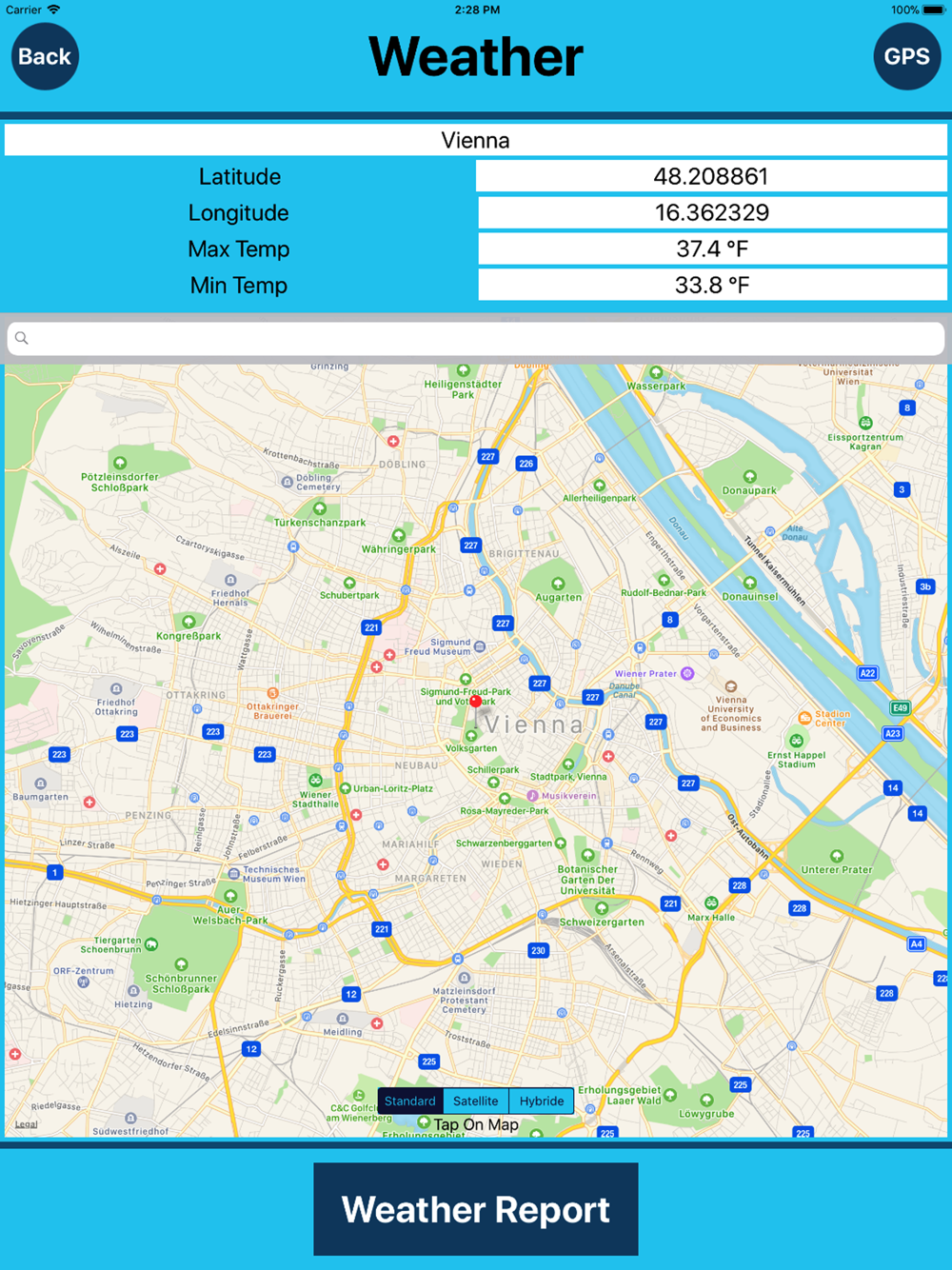The image size is (952, 1270).
Task: Select the Max Temp value 37.4 °F
Action: (x=711, y=249)
